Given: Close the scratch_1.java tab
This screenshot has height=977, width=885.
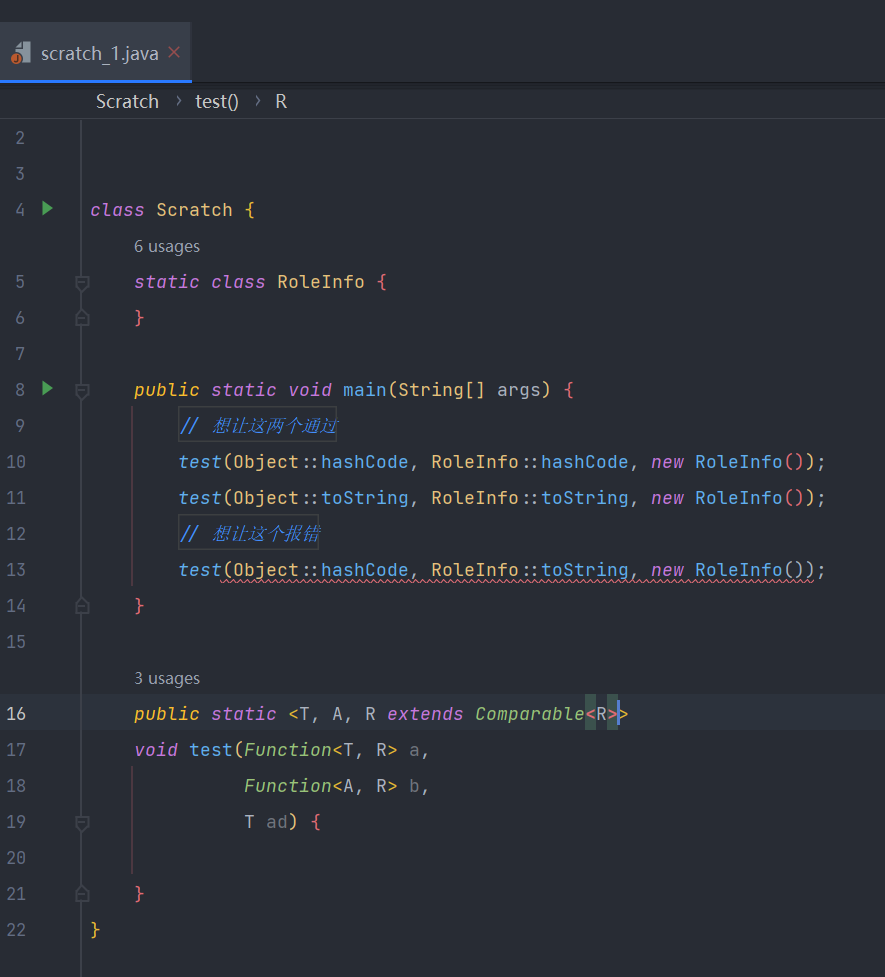Looking at the screenshot, I should (174, 52).
